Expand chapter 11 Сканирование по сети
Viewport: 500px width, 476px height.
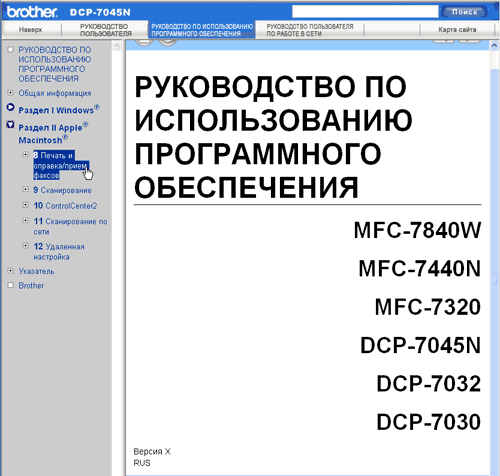point(25,220)
